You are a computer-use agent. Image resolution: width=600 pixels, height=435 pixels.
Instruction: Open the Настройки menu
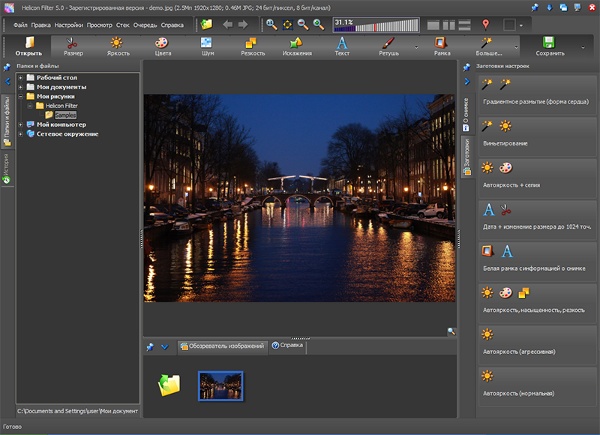68,23
